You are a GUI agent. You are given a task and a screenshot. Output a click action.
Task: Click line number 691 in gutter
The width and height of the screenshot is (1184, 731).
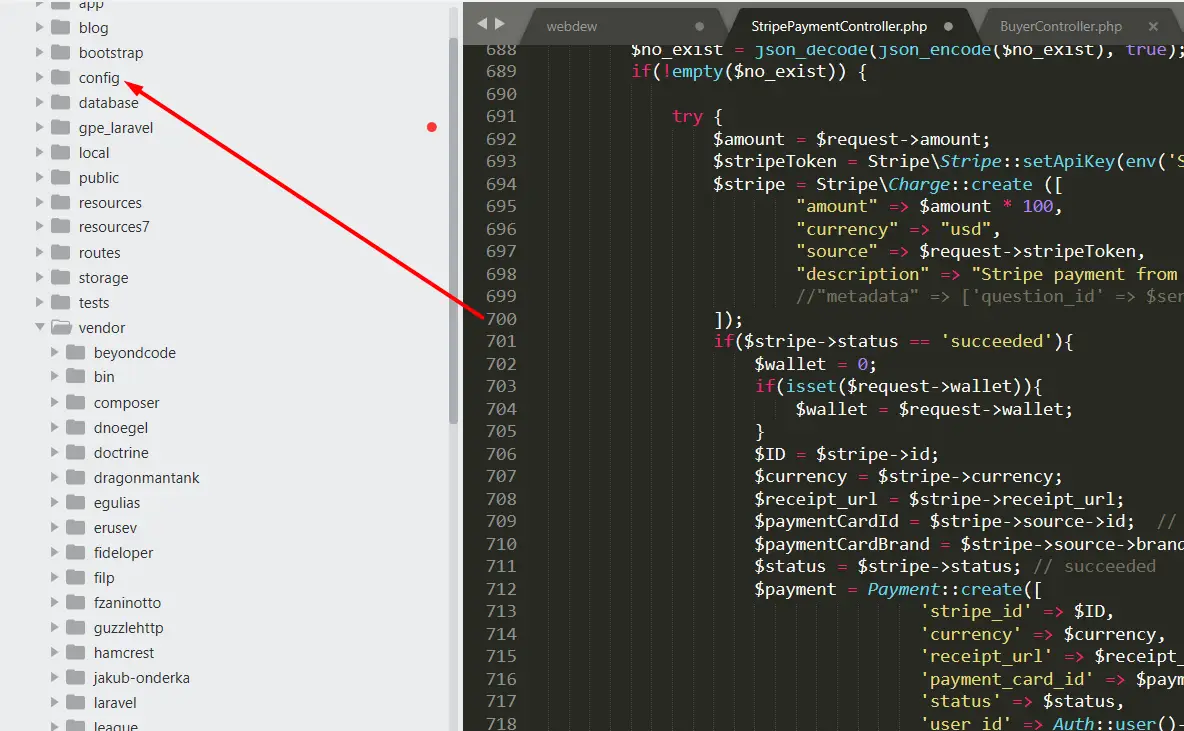pyautogui.click(x=501, y=116)
